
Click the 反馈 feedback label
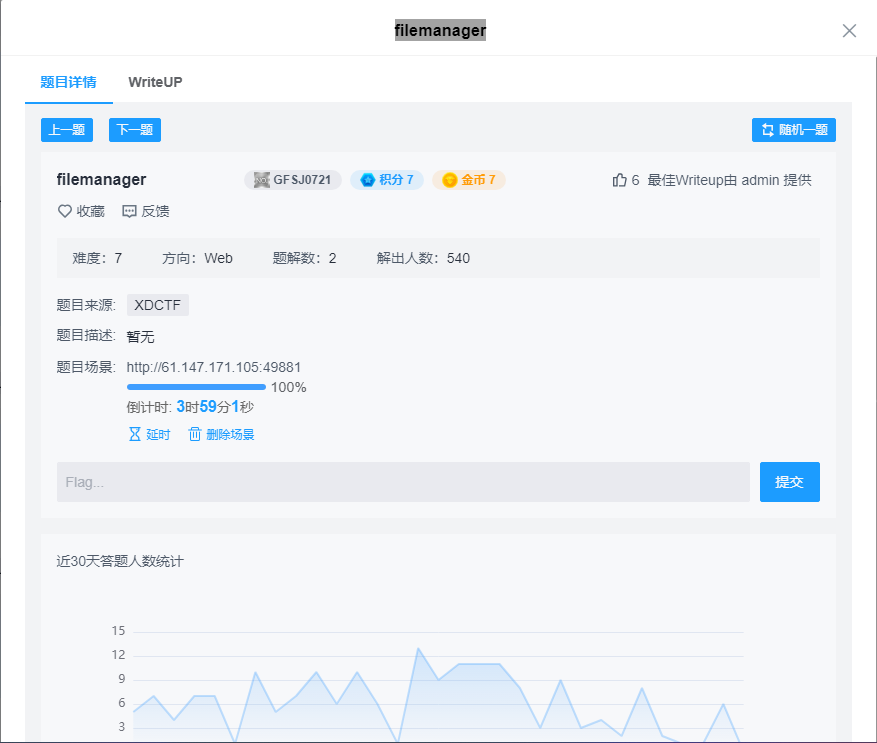[x=155, y=211]
